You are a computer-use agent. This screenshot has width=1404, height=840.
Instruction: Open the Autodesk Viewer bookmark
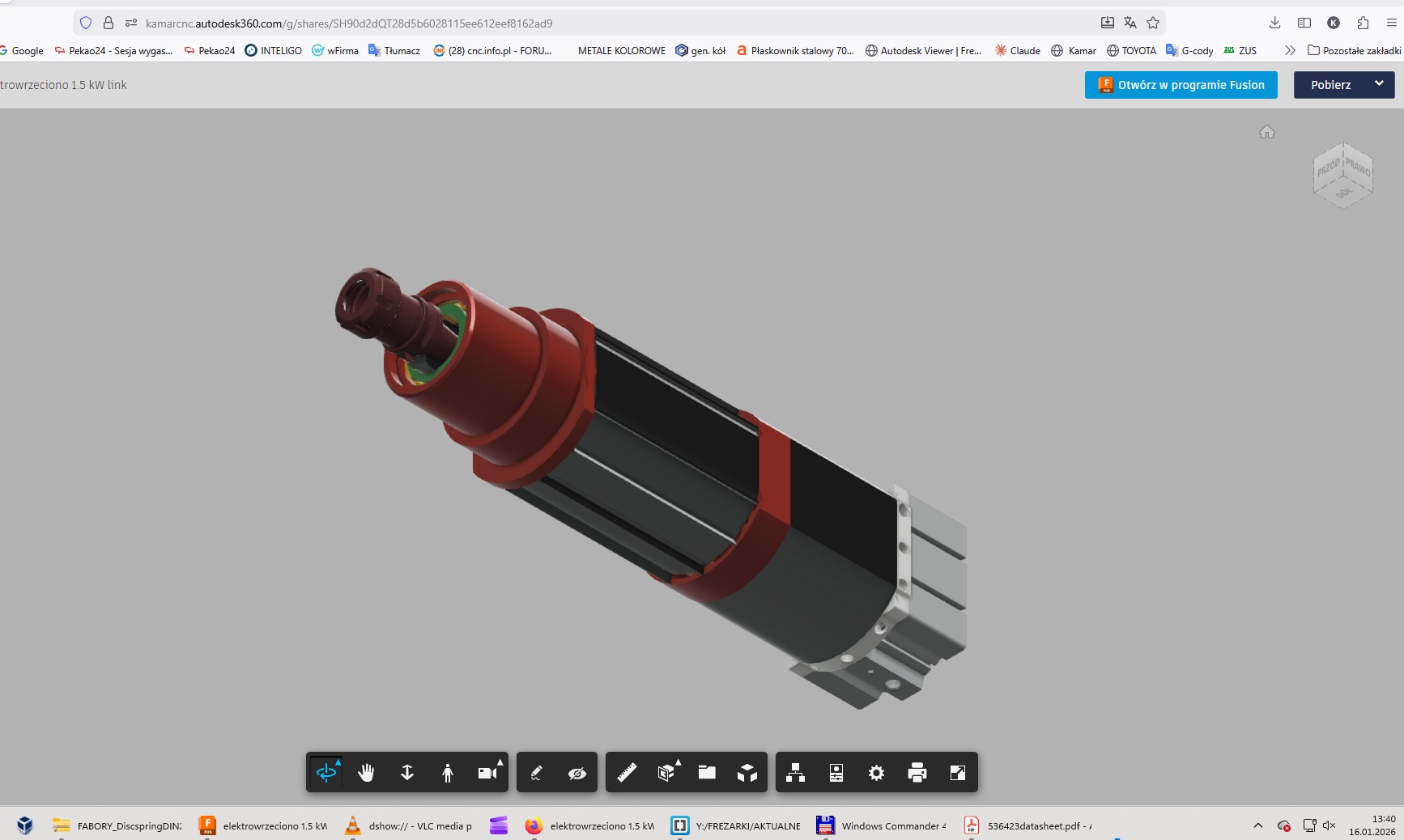pos(923,50)
